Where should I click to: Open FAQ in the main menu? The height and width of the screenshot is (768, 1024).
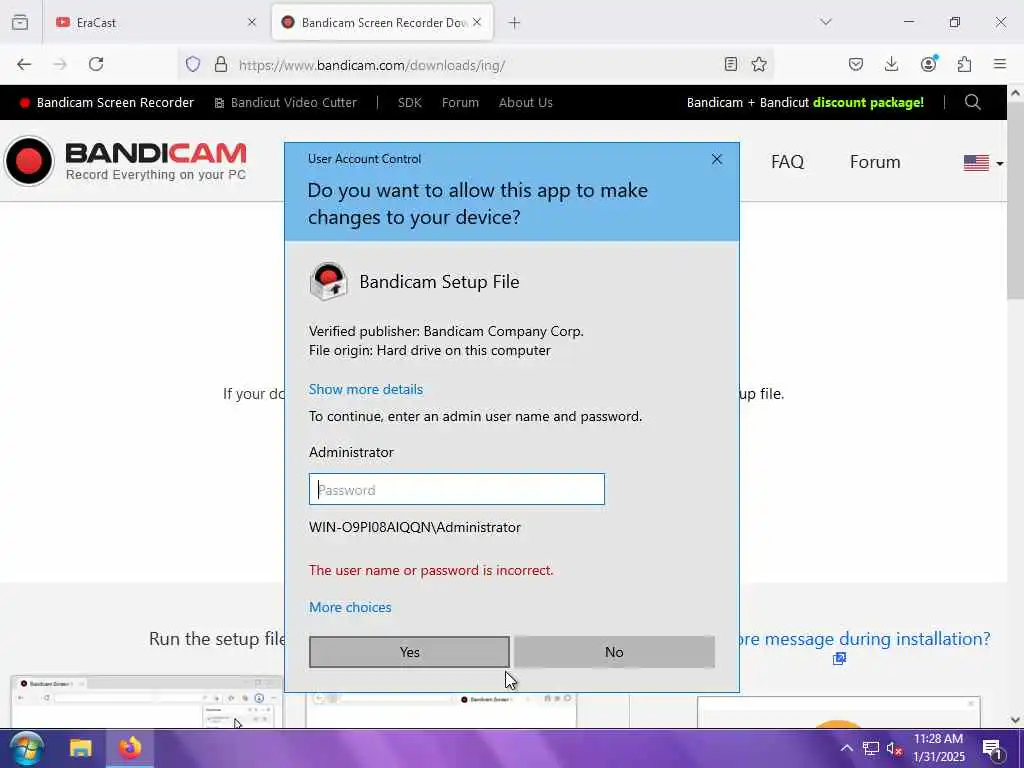click(x=788, y=162)
